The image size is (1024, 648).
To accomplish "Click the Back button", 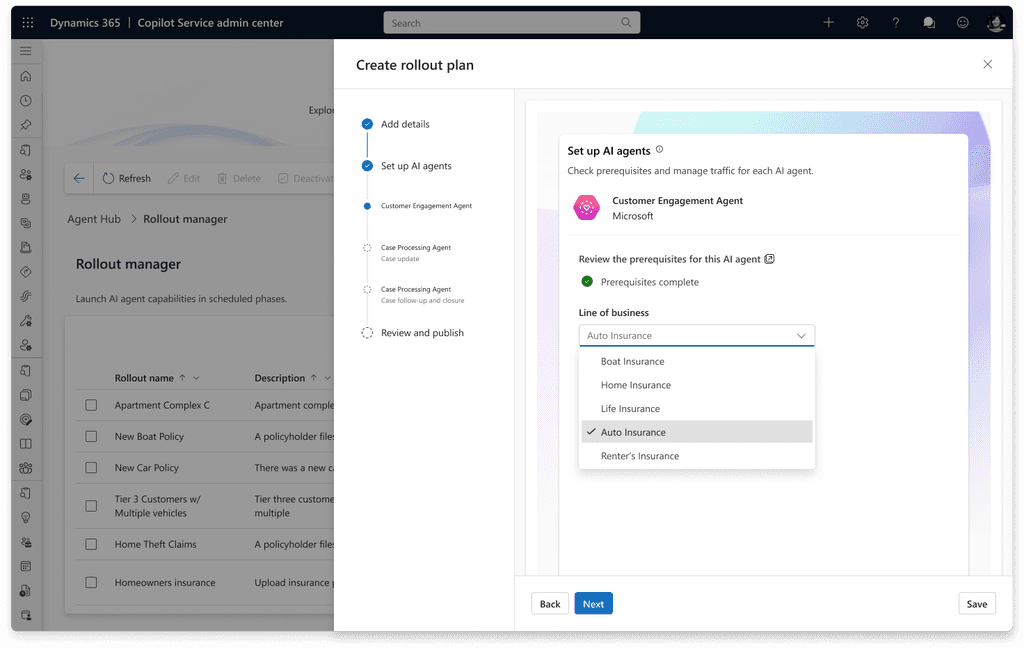I will pos(550,604).
